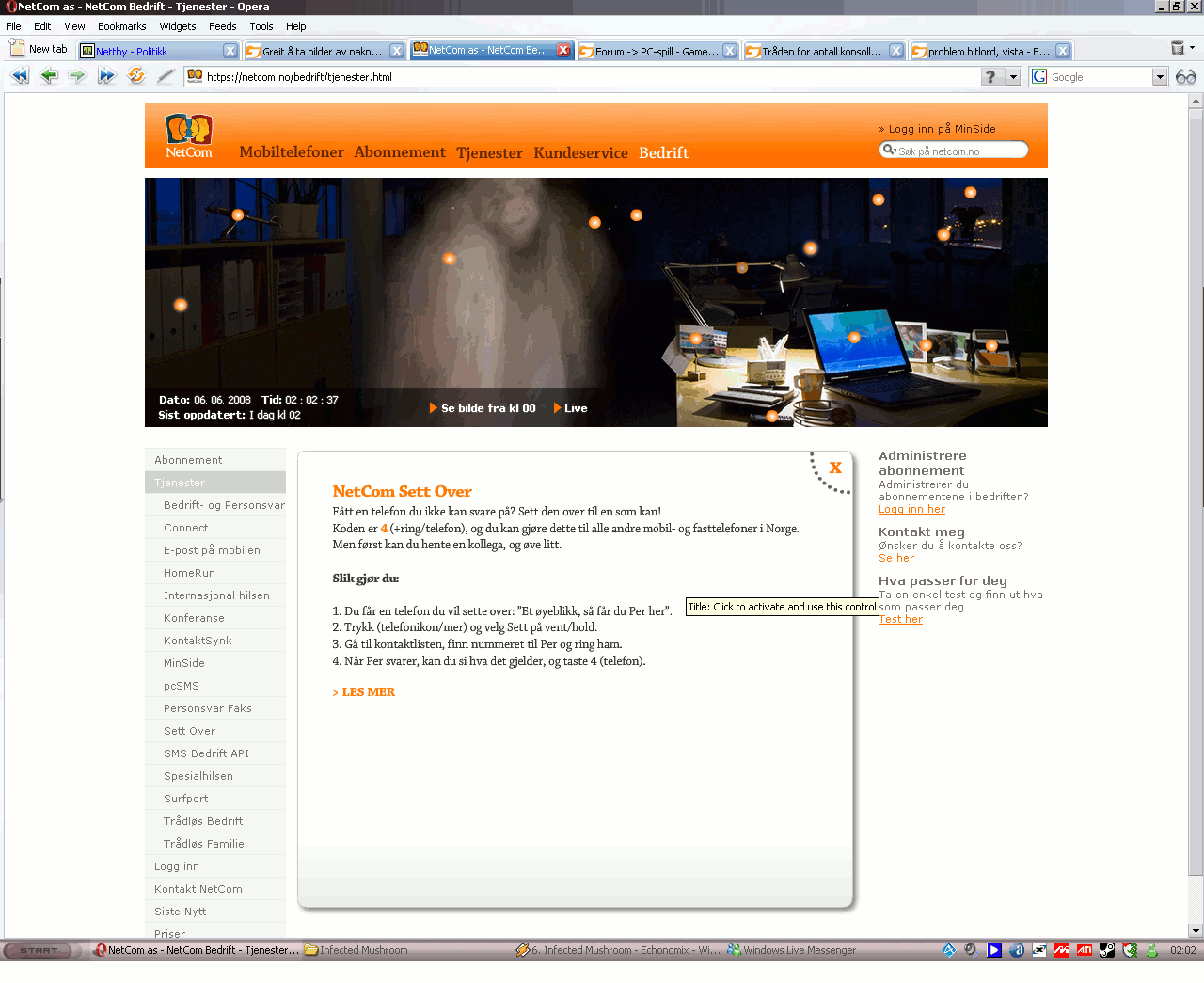Click the Fast Forward toolbar arrow

(107, 76)
